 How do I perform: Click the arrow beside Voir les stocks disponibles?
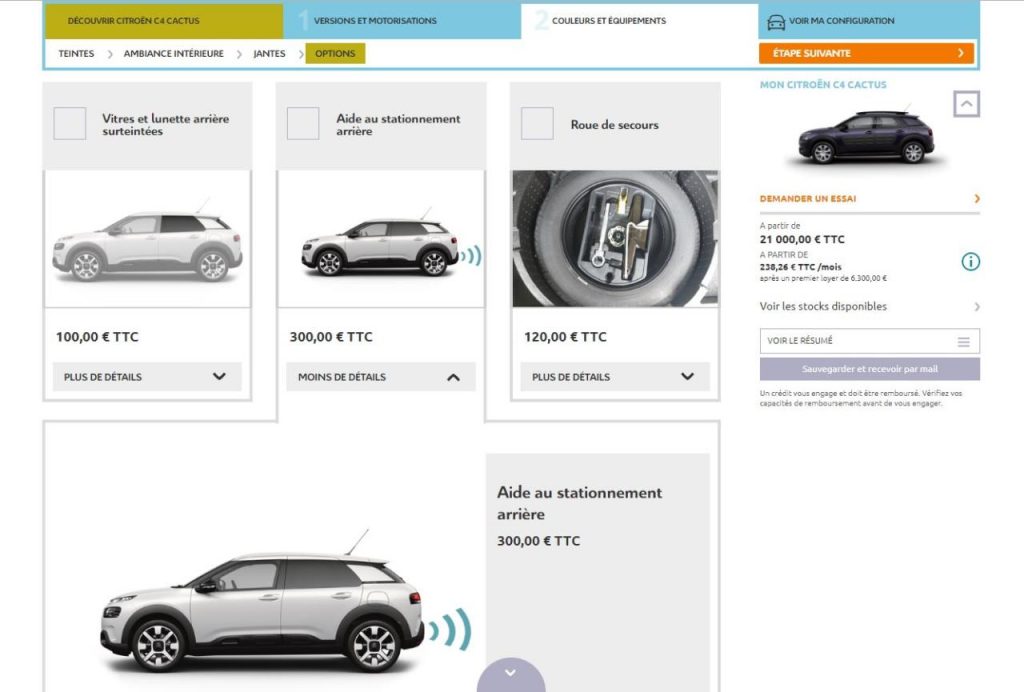[977, 306]
